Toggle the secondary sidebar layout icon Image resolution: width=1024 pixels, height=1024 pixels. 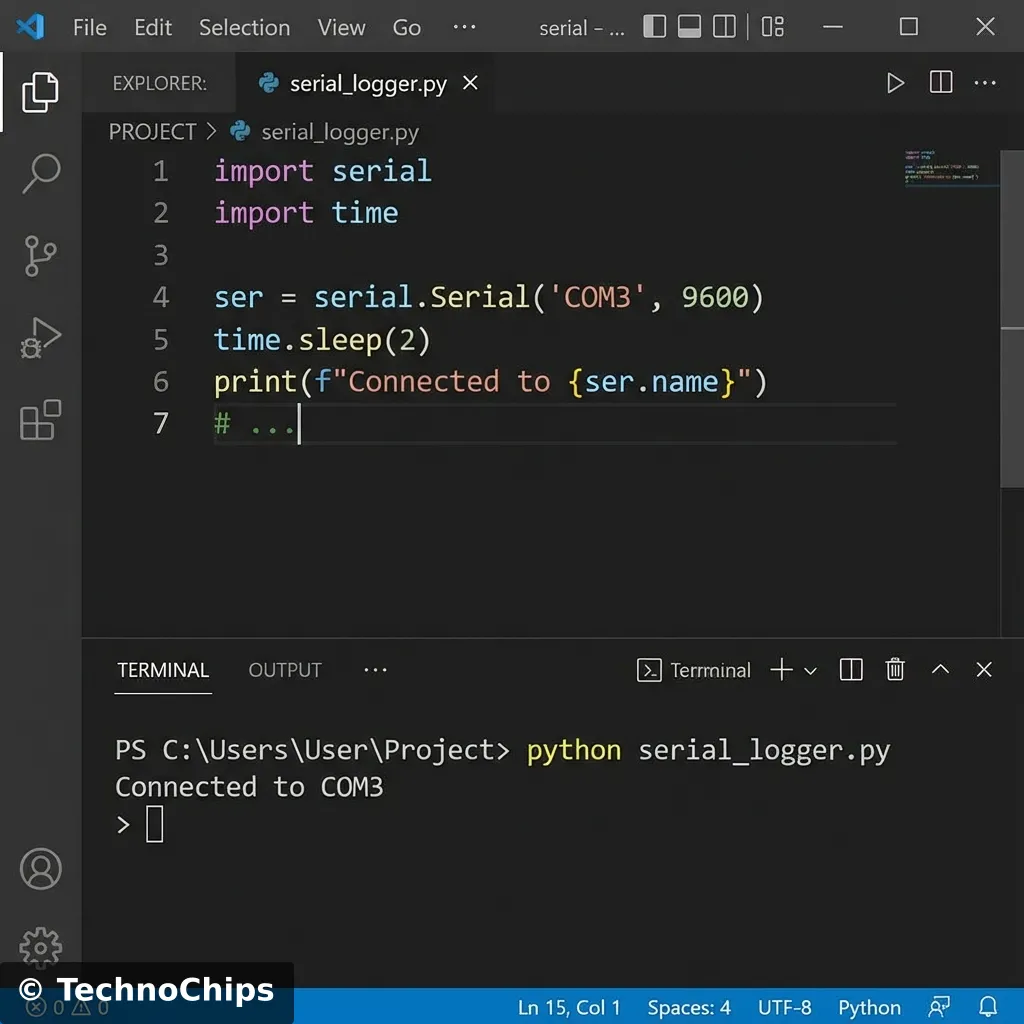724,27
